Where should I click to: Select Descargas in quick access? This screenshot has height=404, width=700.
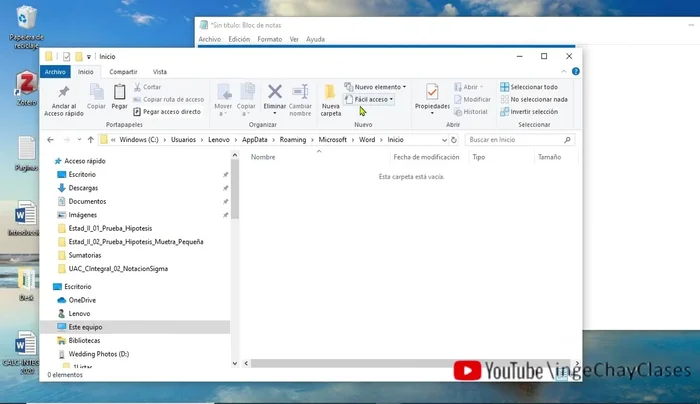83,188
